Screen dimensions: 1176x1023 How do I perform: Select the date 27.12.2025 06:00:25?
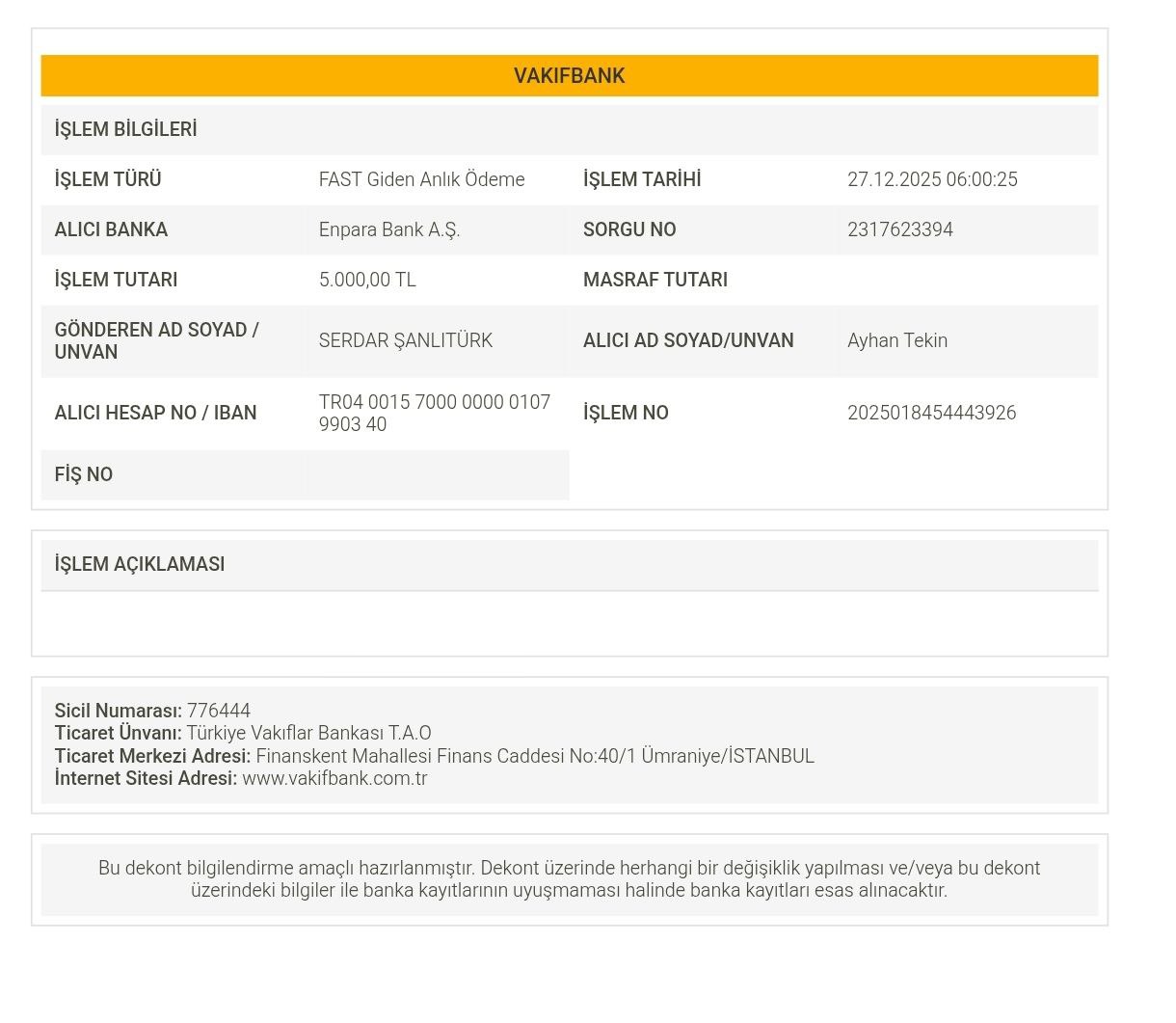(932, 179)
